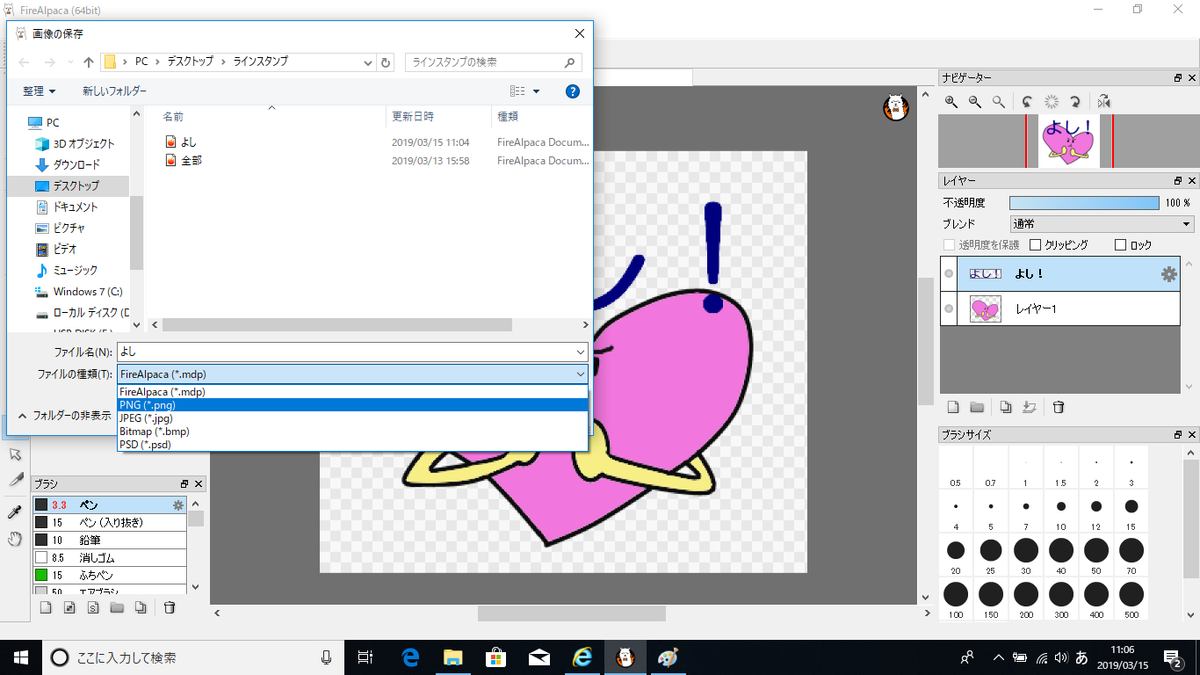The height and width of the screenshot is (675, 1200).
Task: Duplicate brush in Brush panel
Action: [x=141, y=607]
